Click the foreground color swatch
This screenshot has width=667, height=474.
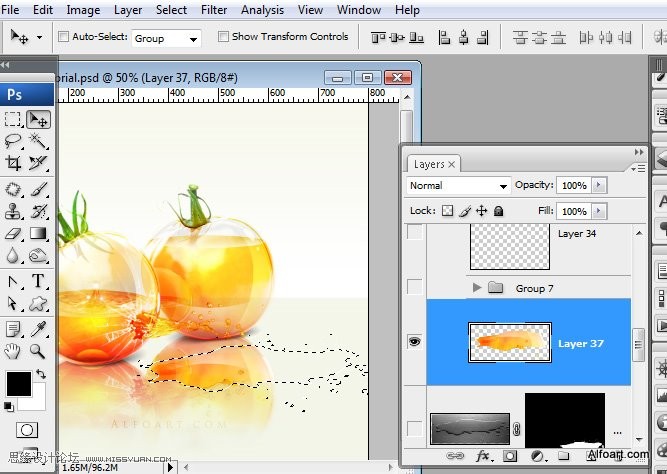click(x=18, y=382)
